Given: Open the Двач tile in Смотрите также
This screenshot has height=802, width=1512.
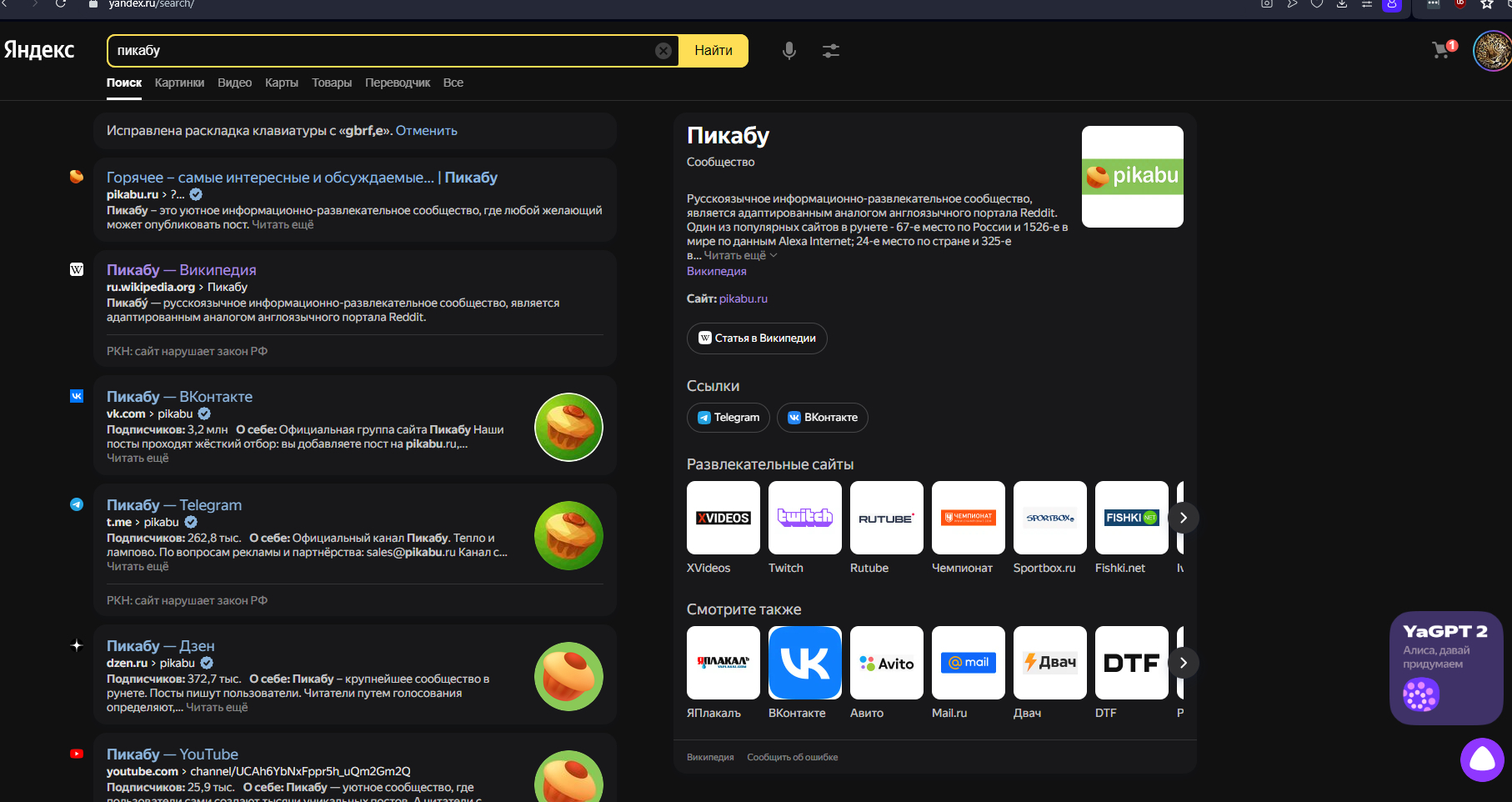Looking at the screenshot, I should 1050,663.
